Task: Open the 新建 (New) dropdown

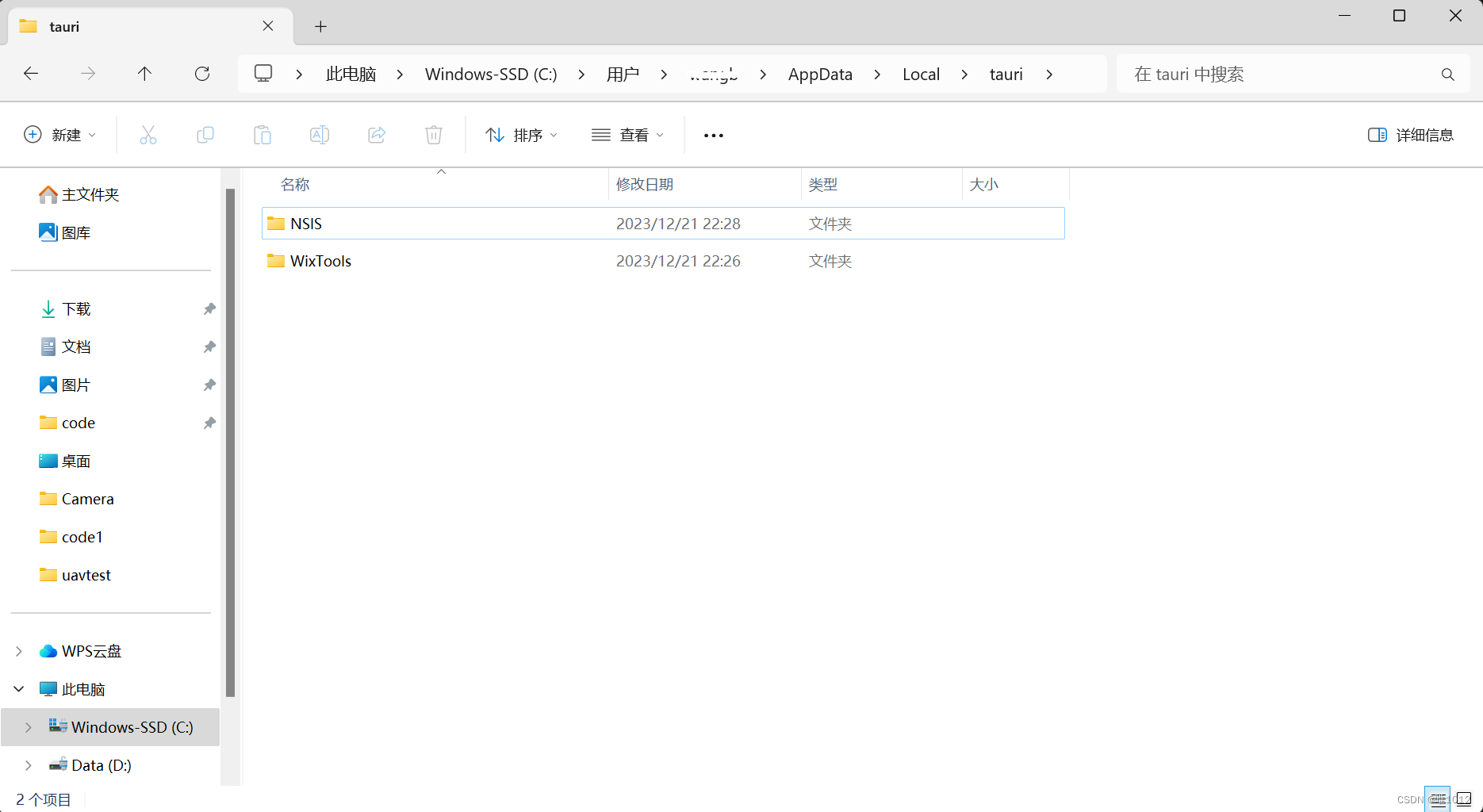Action: coord(60,135)
